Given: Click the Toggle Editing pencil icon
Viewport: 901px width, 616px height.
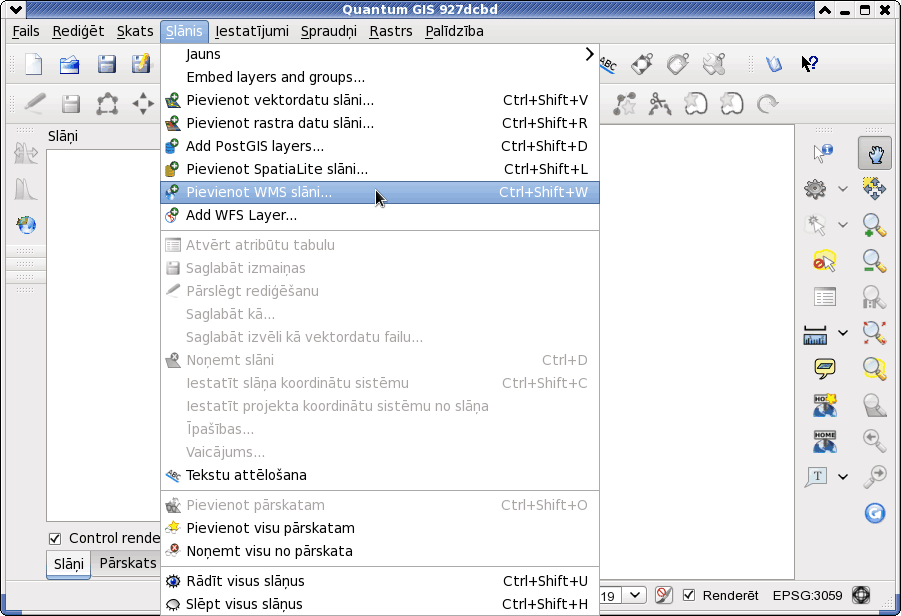Looking at the screenshot, I should pyautogui.click(x=35, y=103).
